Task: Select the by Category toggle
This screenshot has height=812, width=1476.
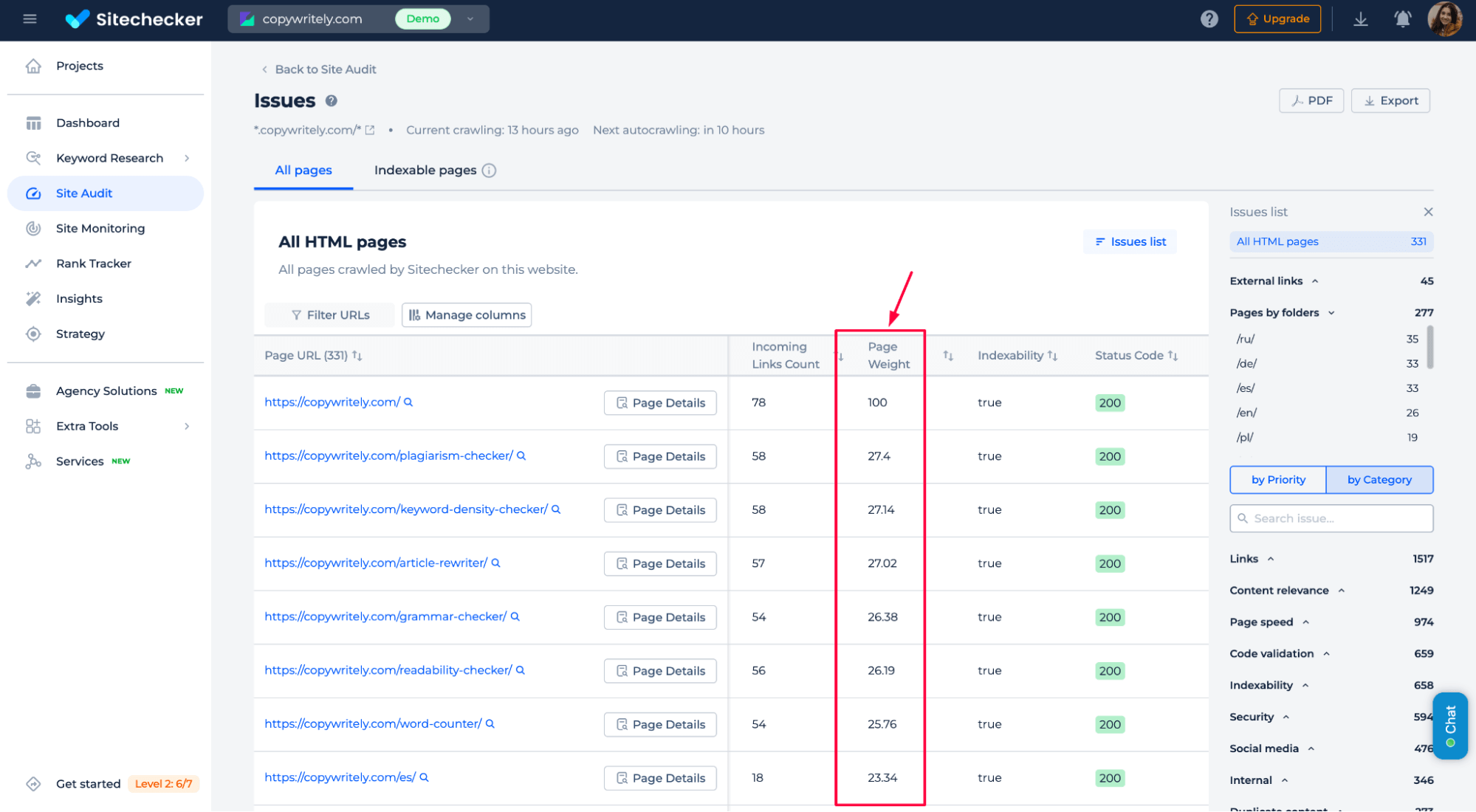Action: [1379, 480]
